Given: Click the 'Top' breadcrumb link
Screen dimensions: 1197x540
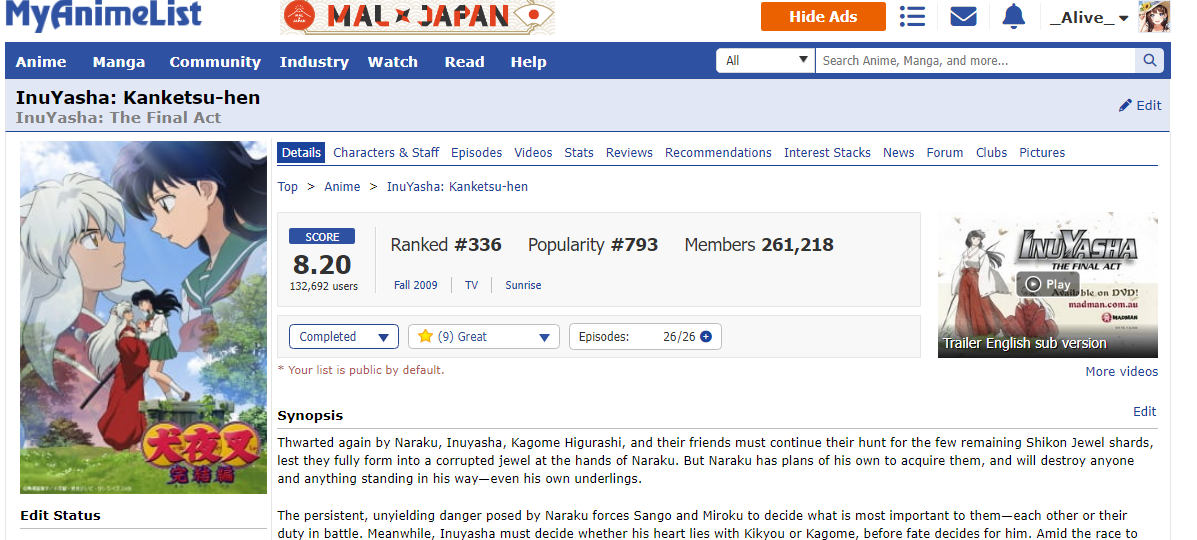Looking at the screenshot, I should pos(287,186).
